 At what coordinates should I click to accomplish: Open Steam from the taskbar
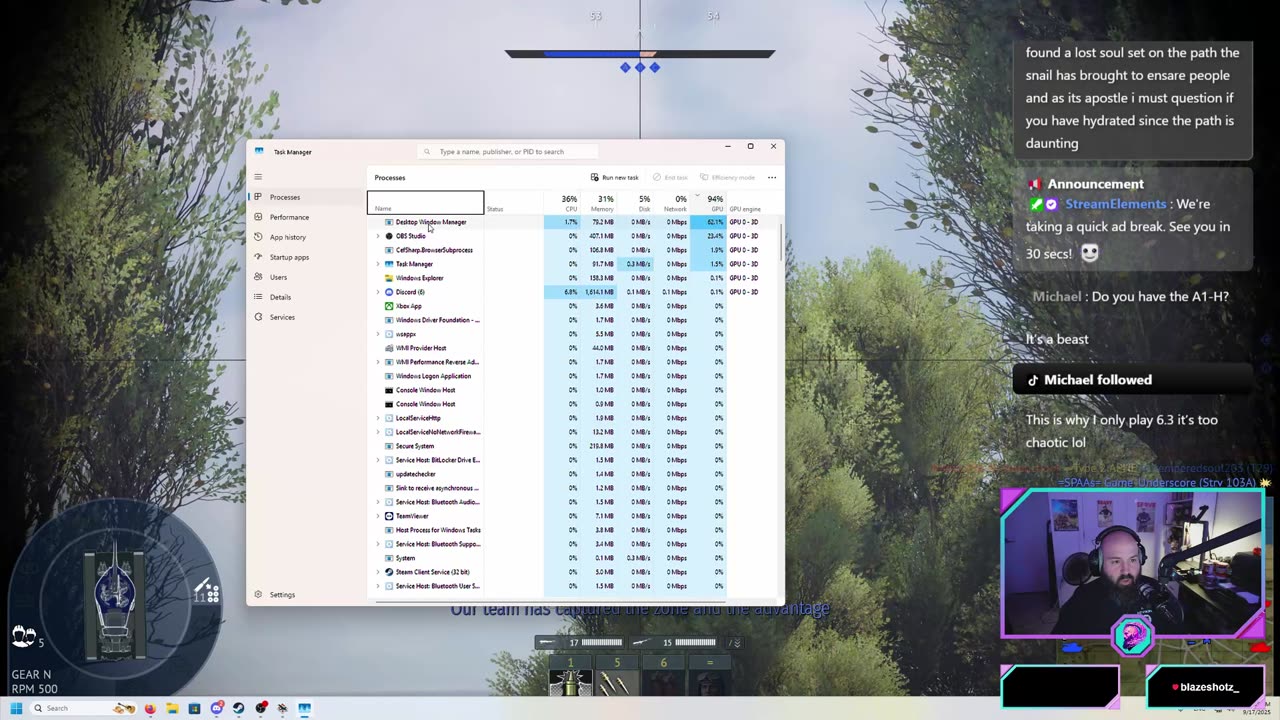(238, 708)
